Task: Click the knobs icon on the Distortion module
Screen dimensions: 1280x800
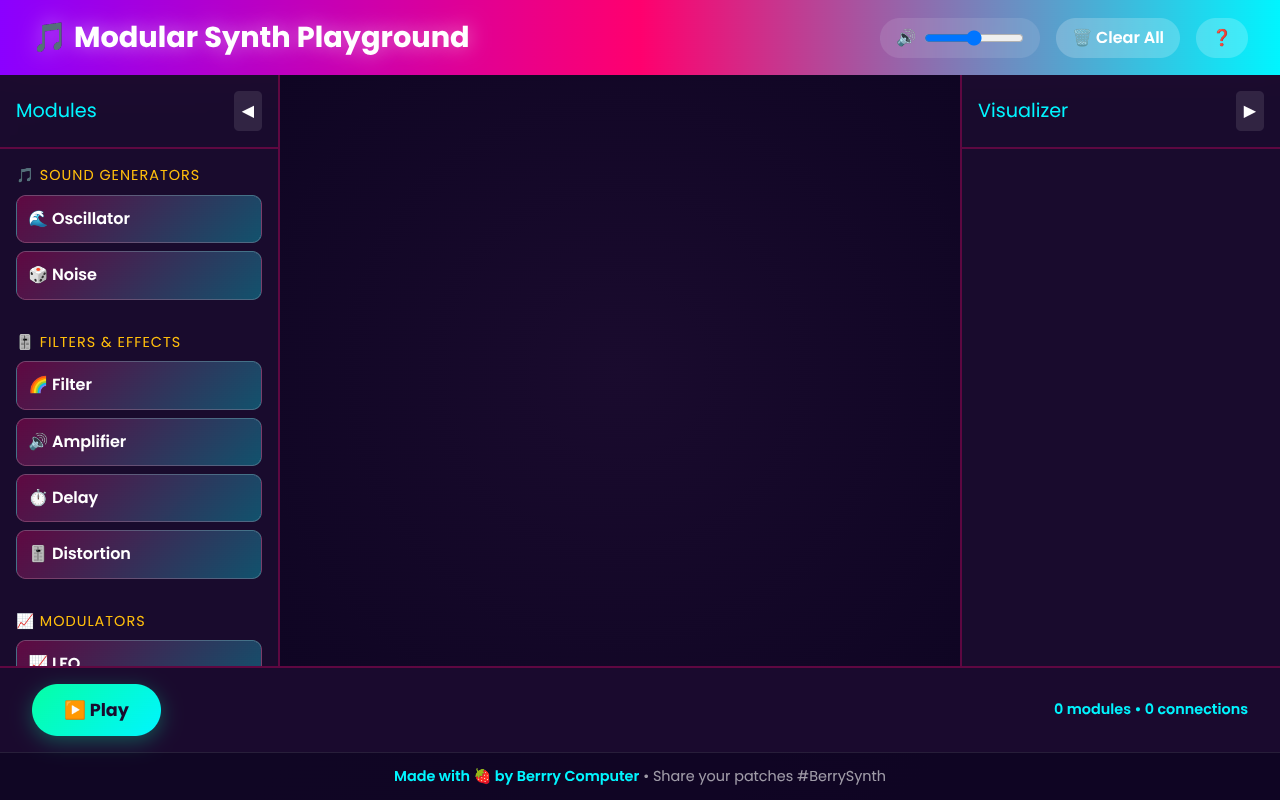Action: [37, 553]
